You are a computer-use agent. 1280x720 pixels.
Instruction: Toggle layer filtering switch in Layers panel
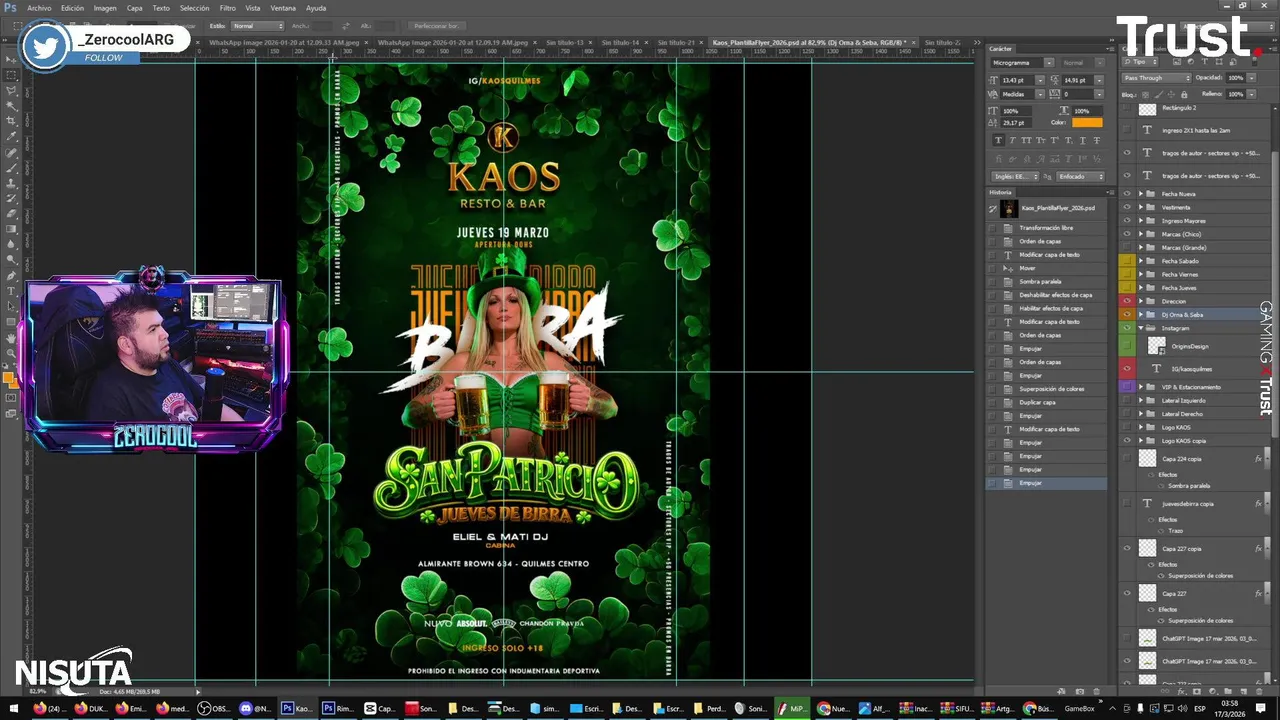pos(1254,62)
